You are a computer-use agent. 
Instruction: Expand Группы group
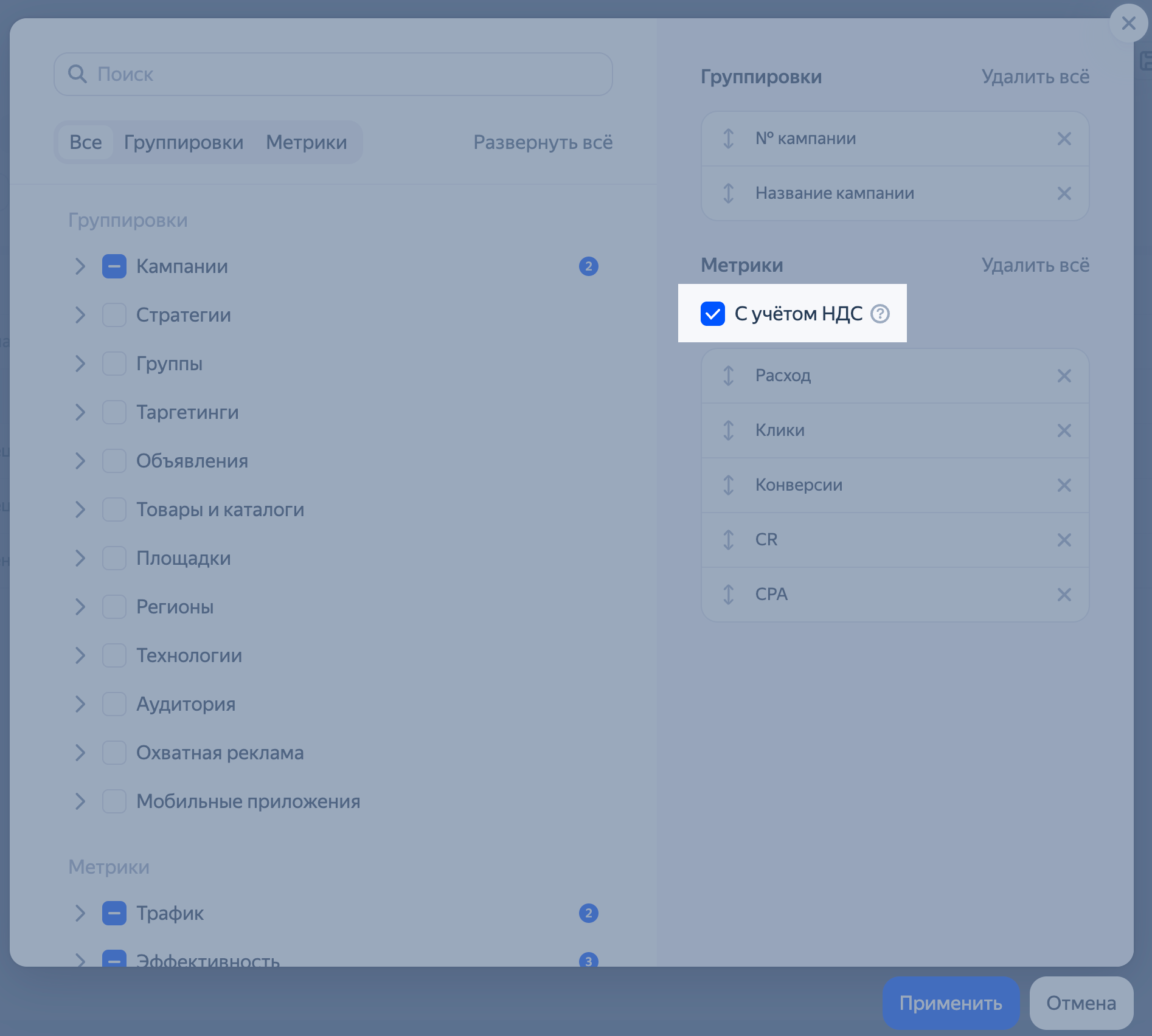pyautogui.click(x=80, y=364)
